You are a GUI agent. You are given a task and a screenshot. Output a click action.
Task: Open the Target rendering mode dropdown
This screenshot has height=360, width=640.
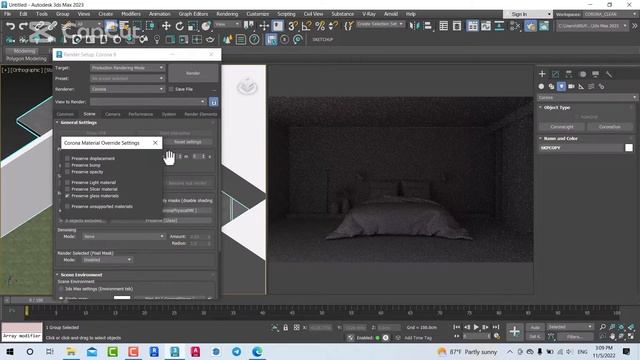click(x=127, y=68)
